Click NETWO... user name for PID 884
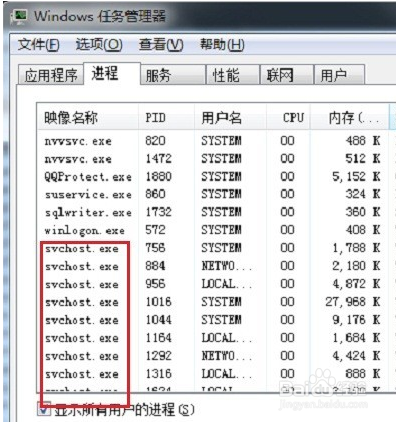Screen dimensions: 396x422 (x=226, y=266)
